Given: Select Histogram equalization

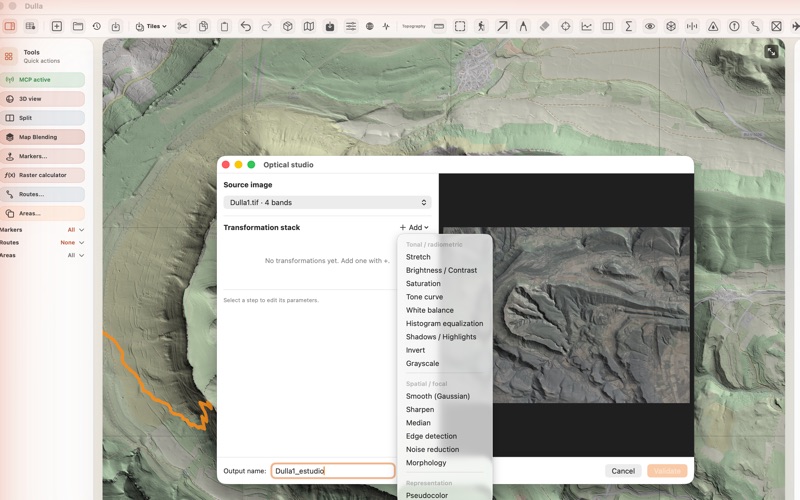Looking at the screenshot, I should pos(444,323).
